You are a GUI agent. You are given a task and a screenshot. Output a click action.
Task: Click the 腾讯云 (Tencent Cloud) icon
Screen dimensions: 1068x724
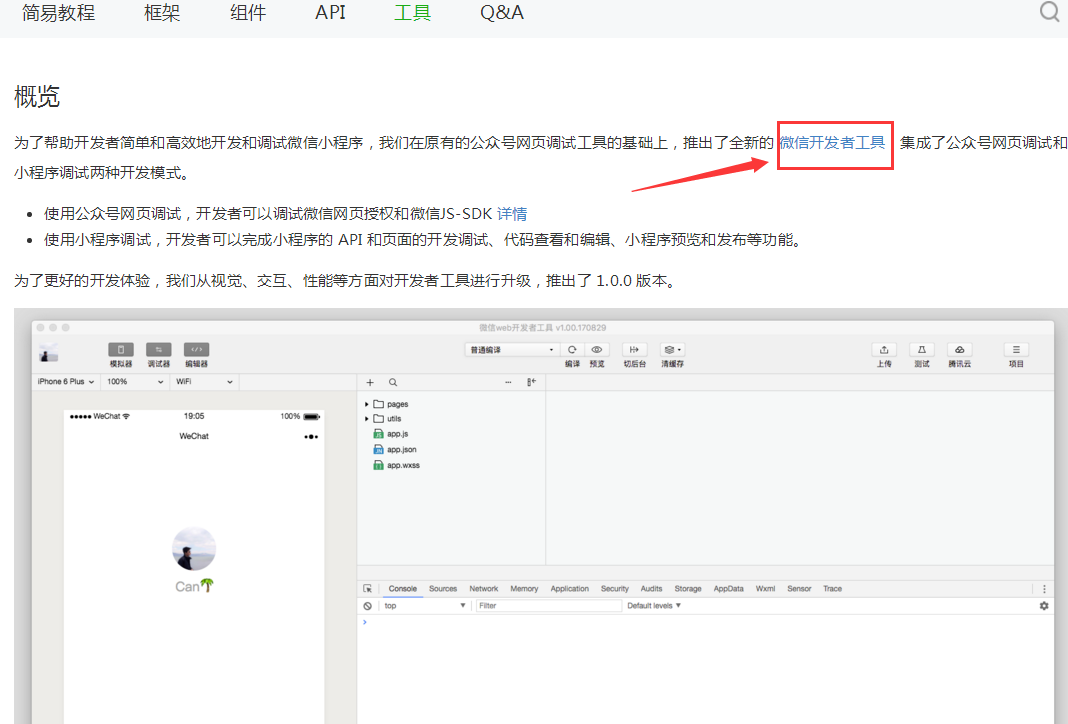(x=960, y=349)
